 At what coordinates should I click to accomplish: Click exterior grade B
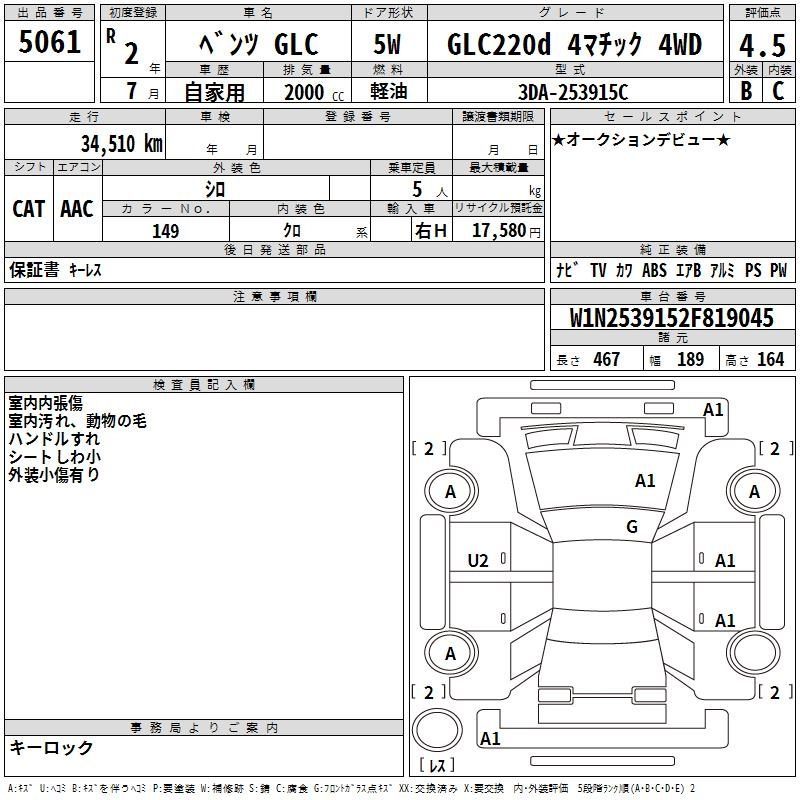[746, 90]
